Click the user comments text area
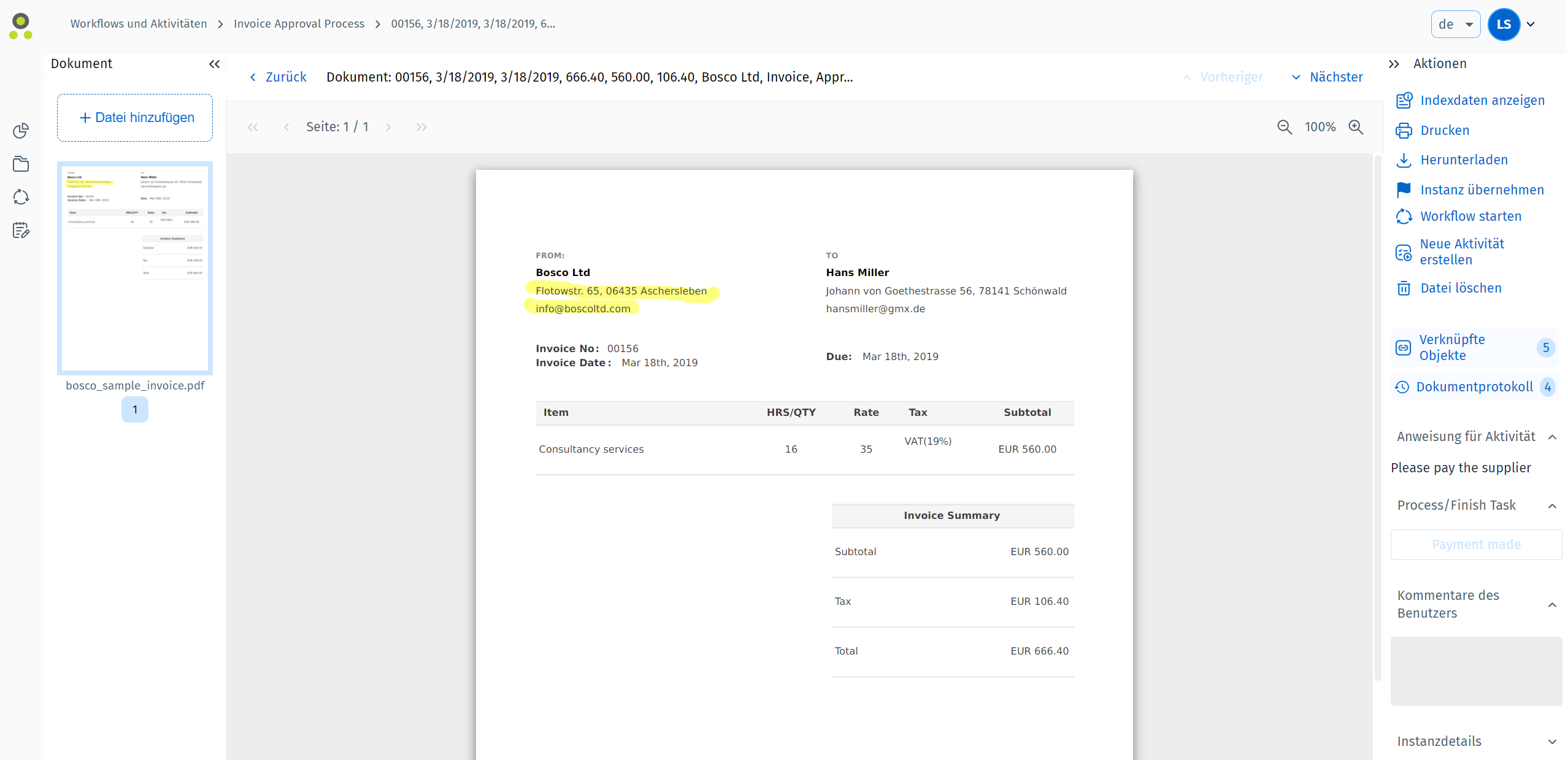1568x760 pixels. tap(1476, 671)
